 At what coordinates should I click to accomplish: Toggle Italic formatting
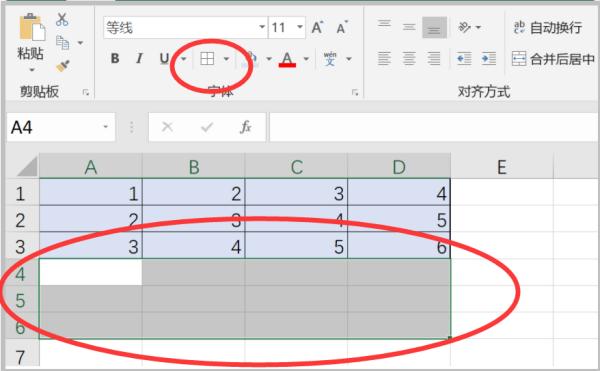click(139, 59)
